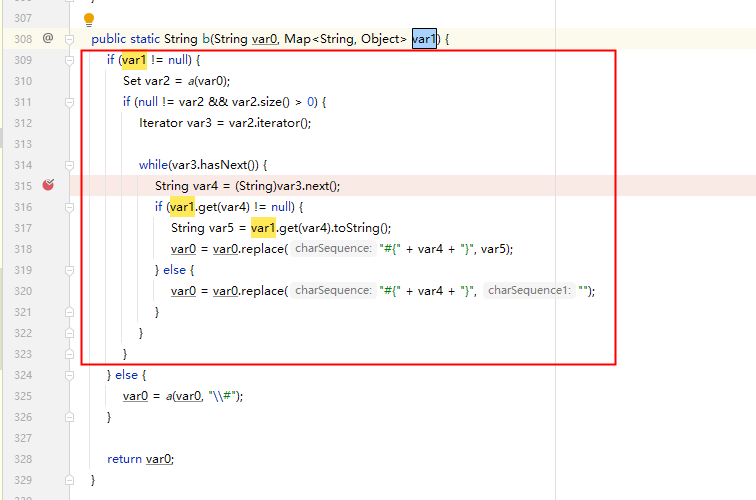This screenshot has width=756, height=500.
Task: Click var3.hasNext() in the while condition
Action: pos(215,165)
